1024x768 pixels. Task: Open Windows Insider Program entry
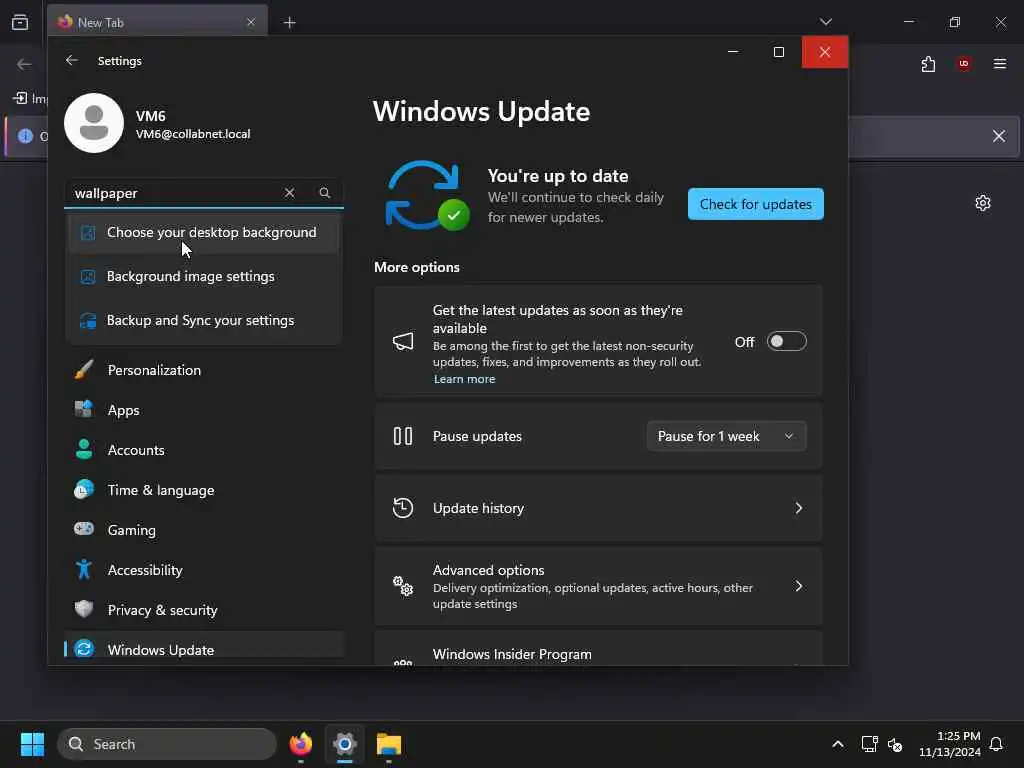coord(598,648)
